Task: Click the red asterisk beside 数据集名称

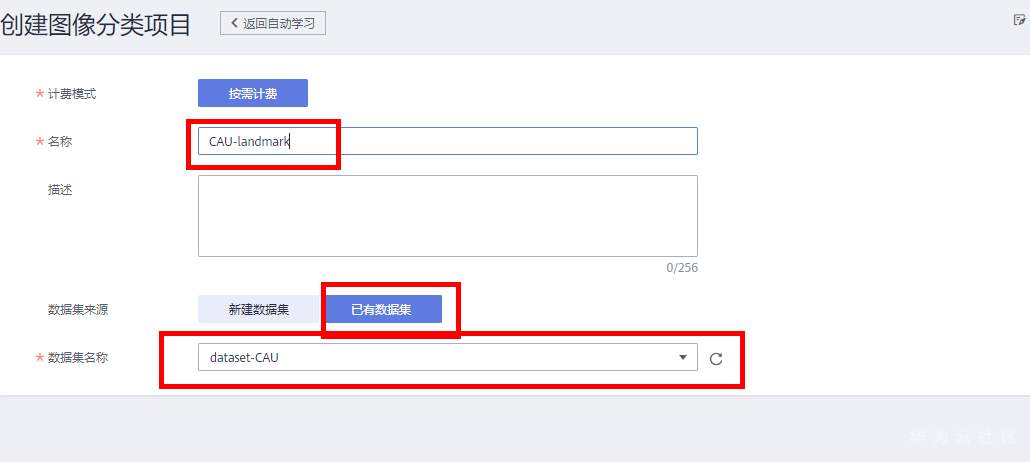Action: pos(39,358)
